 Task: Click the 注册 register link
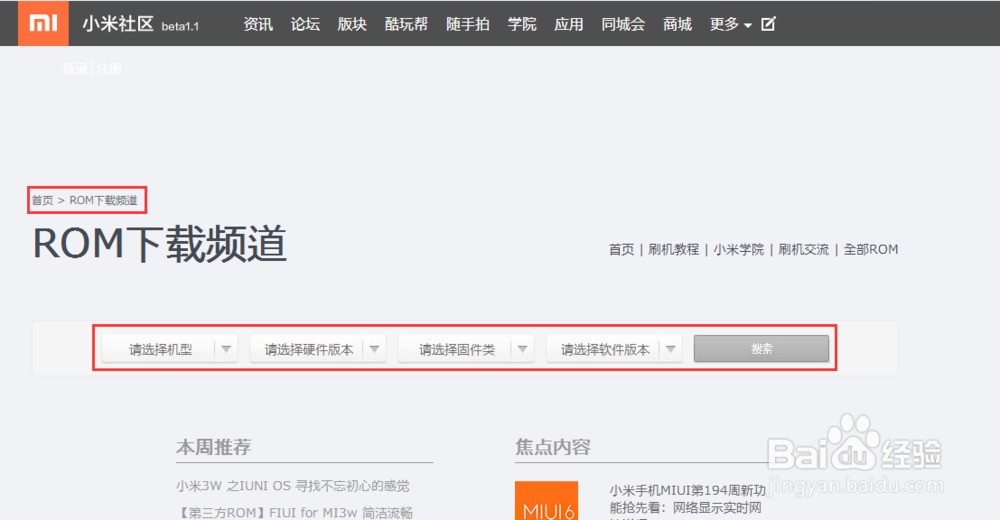pos(109,69)
